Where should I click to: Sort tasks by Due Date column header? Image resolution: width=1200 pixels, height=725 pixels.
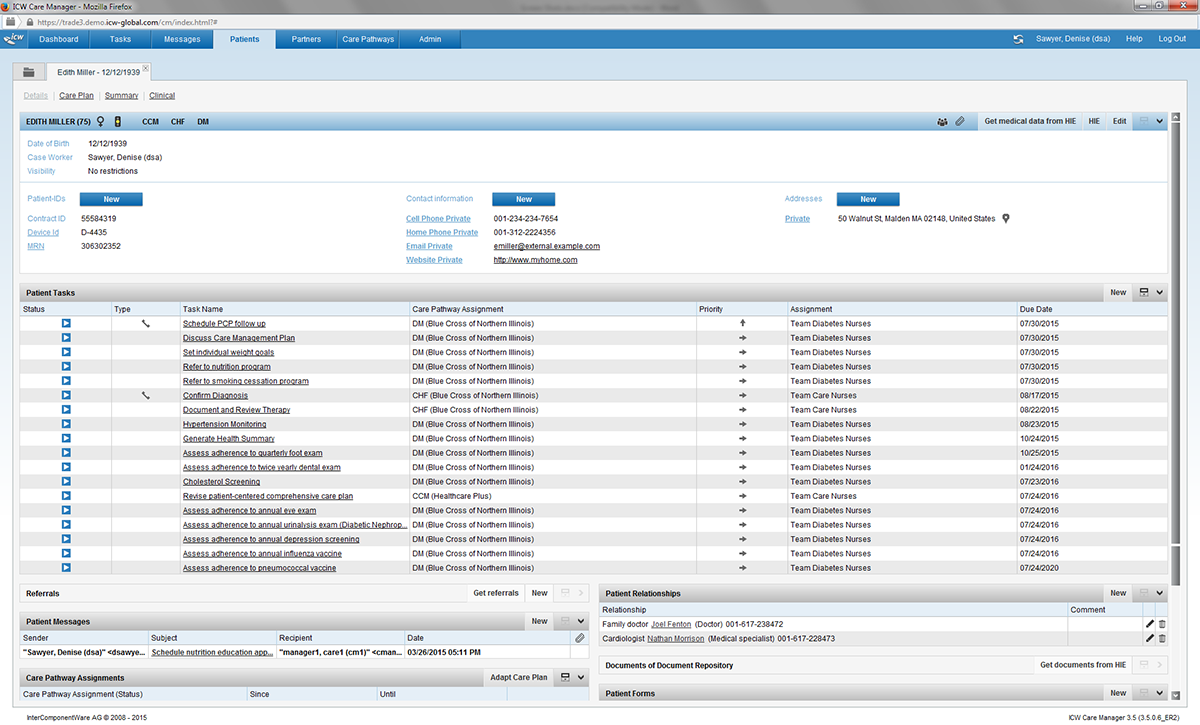1092,309
